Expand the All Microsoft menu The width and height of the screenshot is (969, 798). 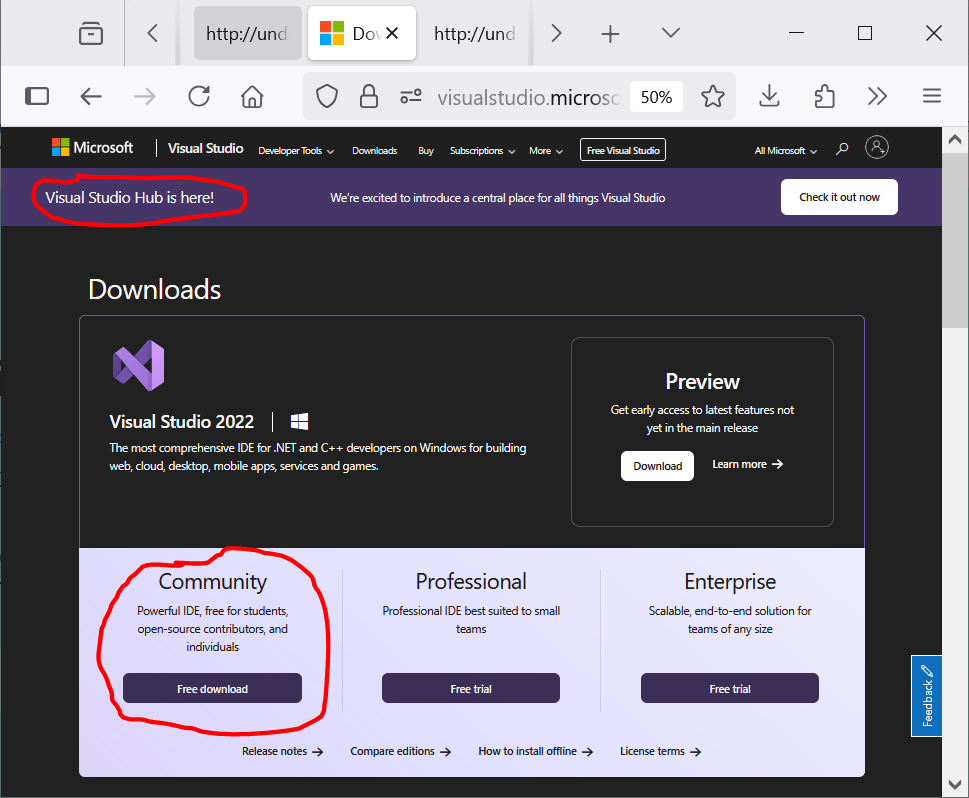click(785, 151)
